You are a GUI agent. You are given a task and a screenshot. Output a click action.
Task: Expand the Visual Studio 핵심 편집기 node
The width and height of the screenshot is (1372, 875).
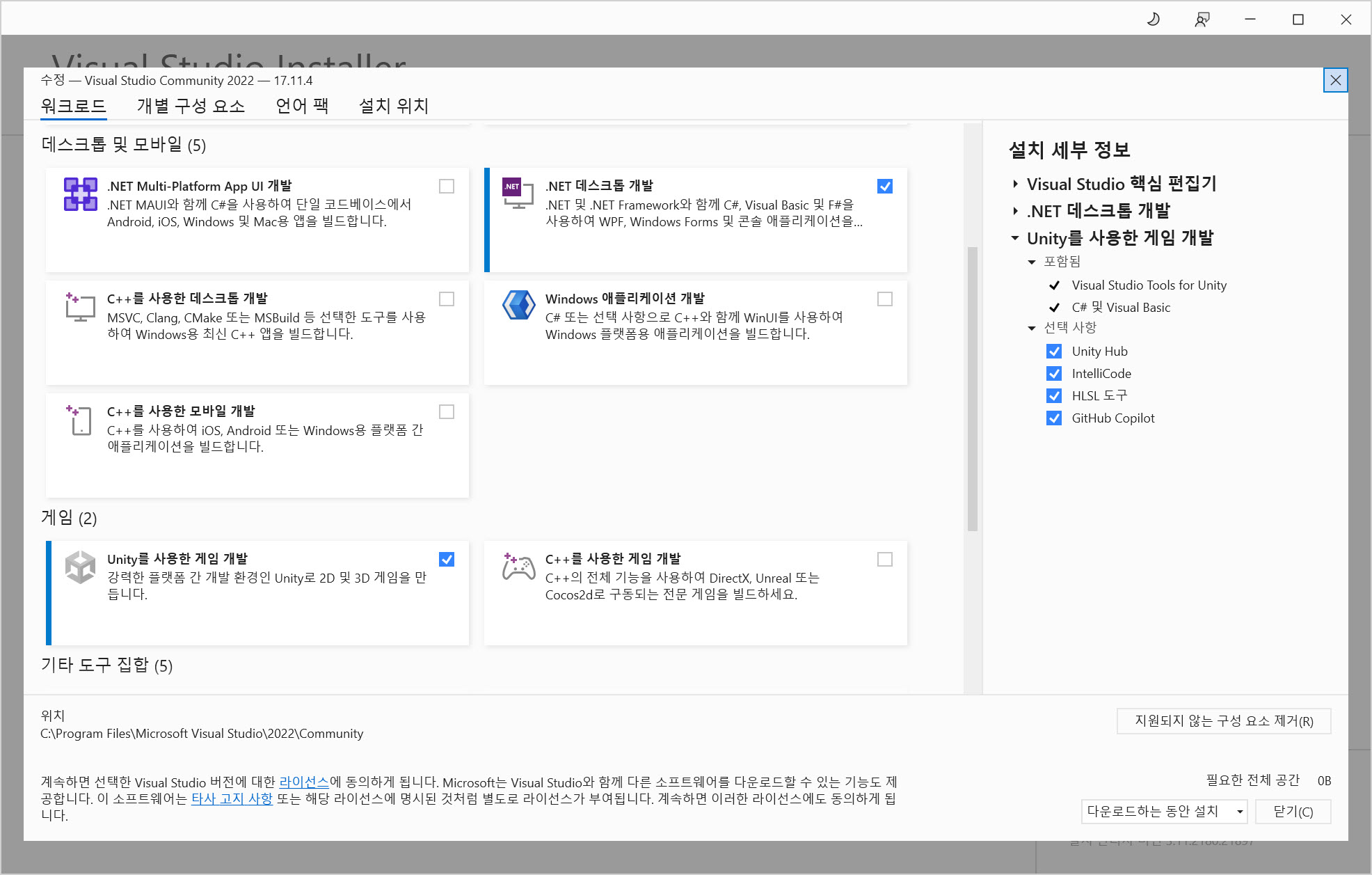click(1015, 184)
